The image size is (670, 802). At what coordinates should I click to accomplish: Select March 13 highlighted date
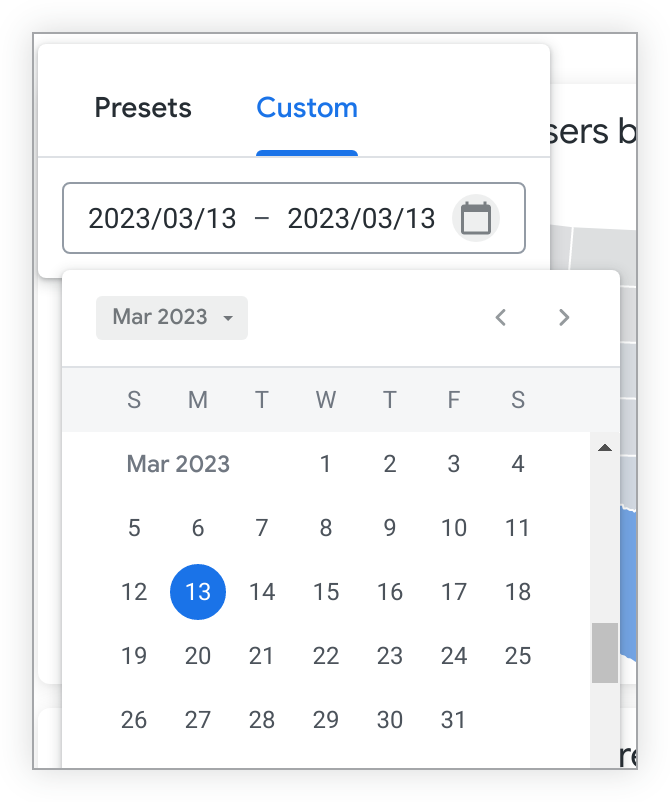(x=198, y=592)
